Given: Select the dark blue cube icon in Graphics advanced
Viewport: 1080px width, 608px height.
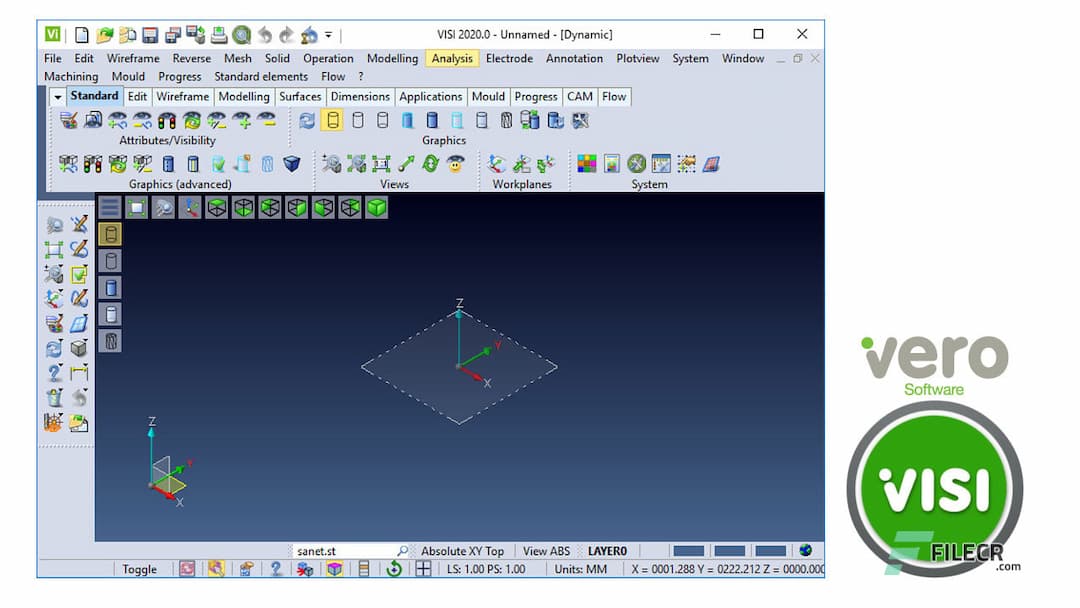Looking at the screenshot, I should click(292, 164).
